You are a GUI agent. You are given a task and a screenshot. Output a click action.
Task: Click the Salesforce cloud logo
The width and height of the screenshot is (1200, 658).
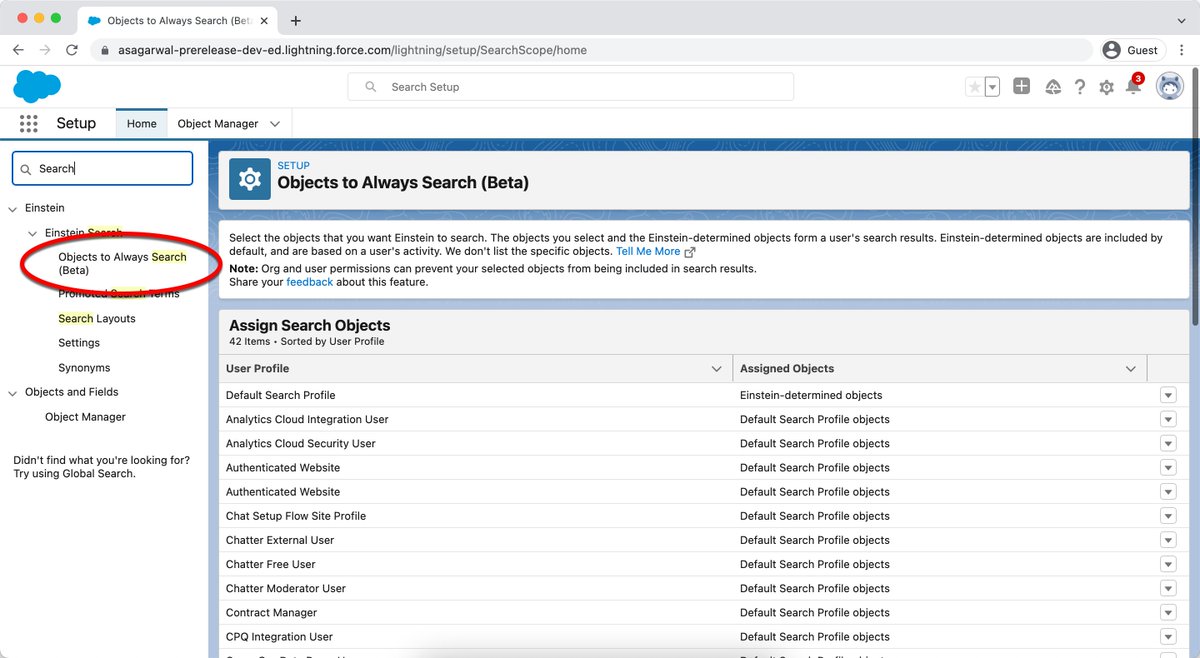coord(37,87)
